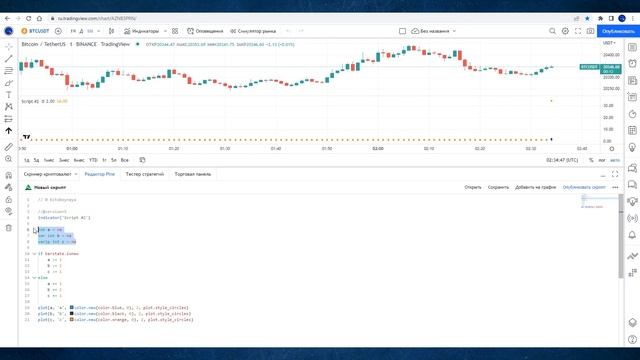
Task: Expand the Скринер криптовалют dropdown
Action: click(x=76, y=174)
